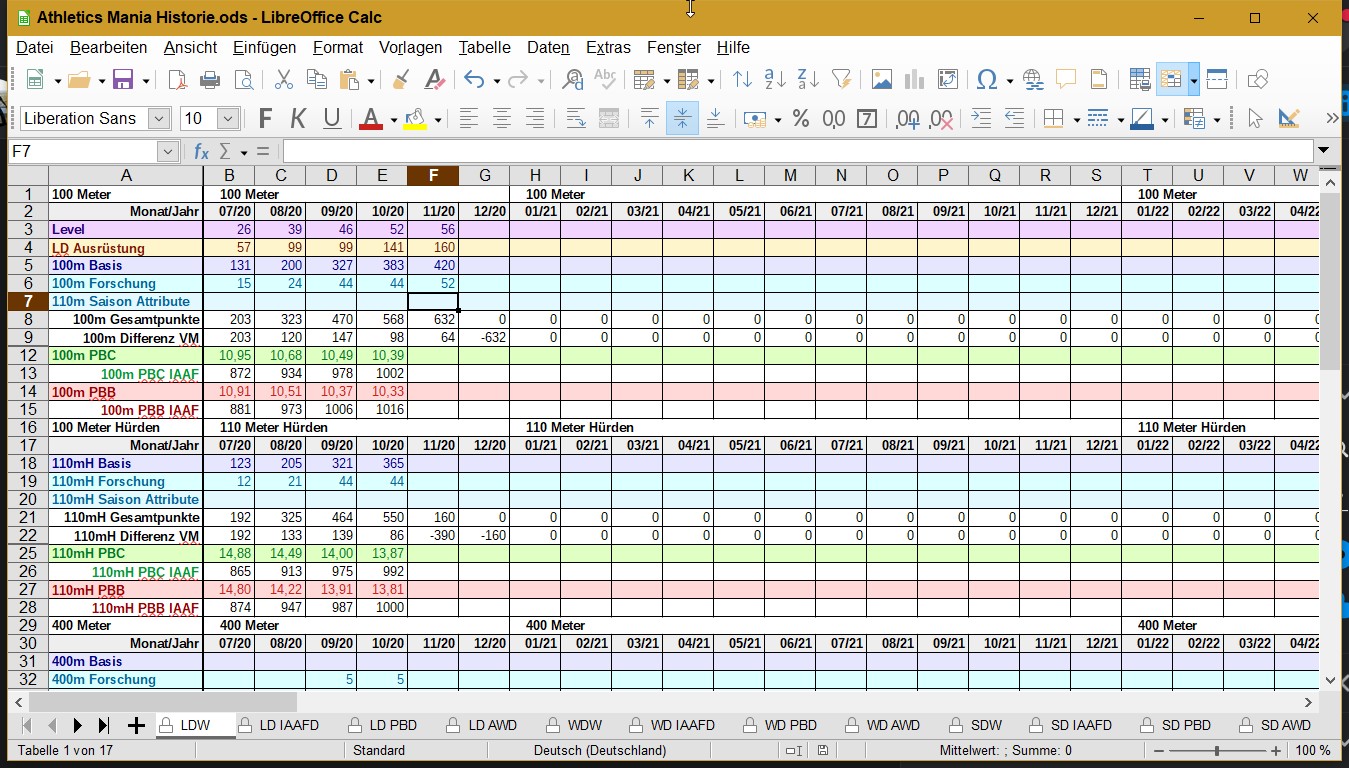The image size is (1349, 768).
Task: Cut the selection with the scissors icon
Action: click(x=283, y=80)
